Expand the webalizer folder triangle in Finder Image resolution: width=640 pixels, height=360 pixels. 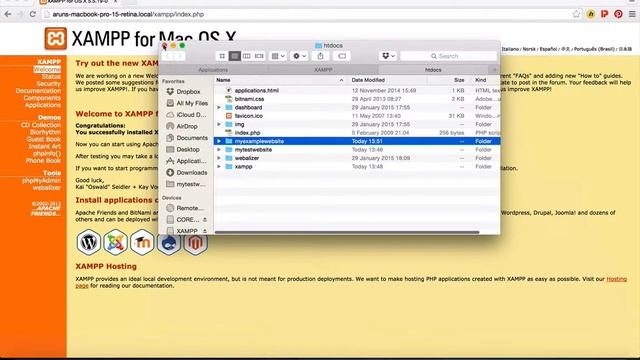pyautogui.click(x=219, y=158)
